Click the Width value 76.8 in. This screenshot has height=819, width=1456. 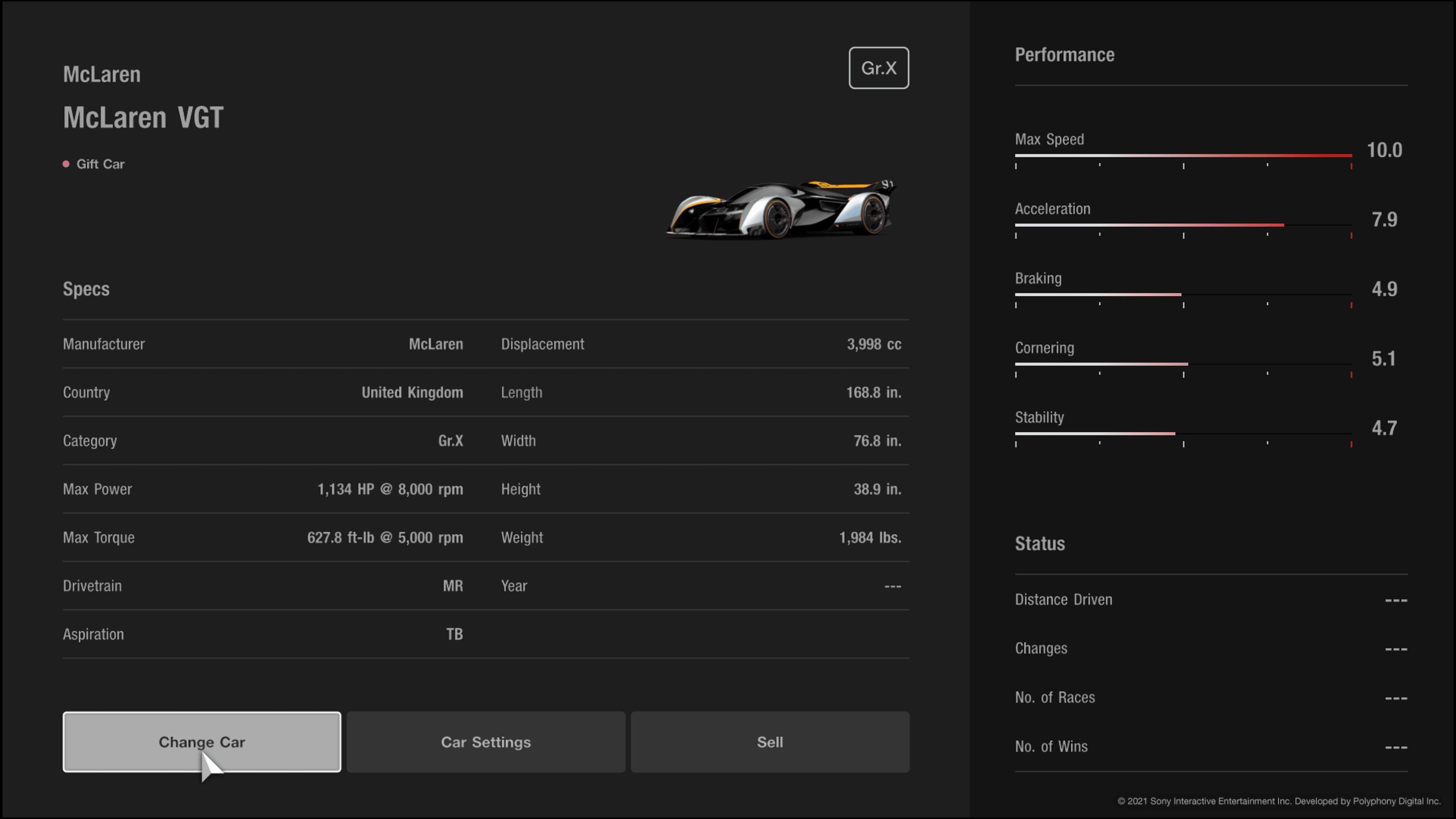[877, 441]
